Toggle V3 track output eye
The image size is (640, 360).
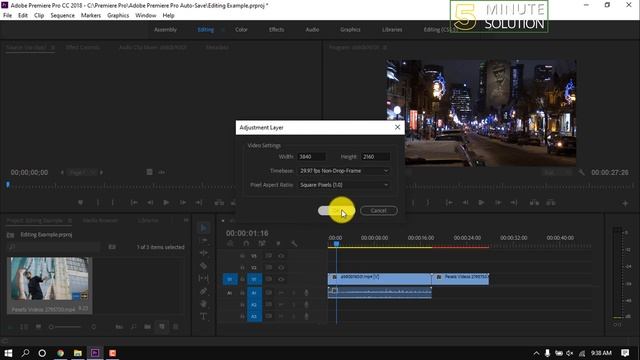pos(281,256)
